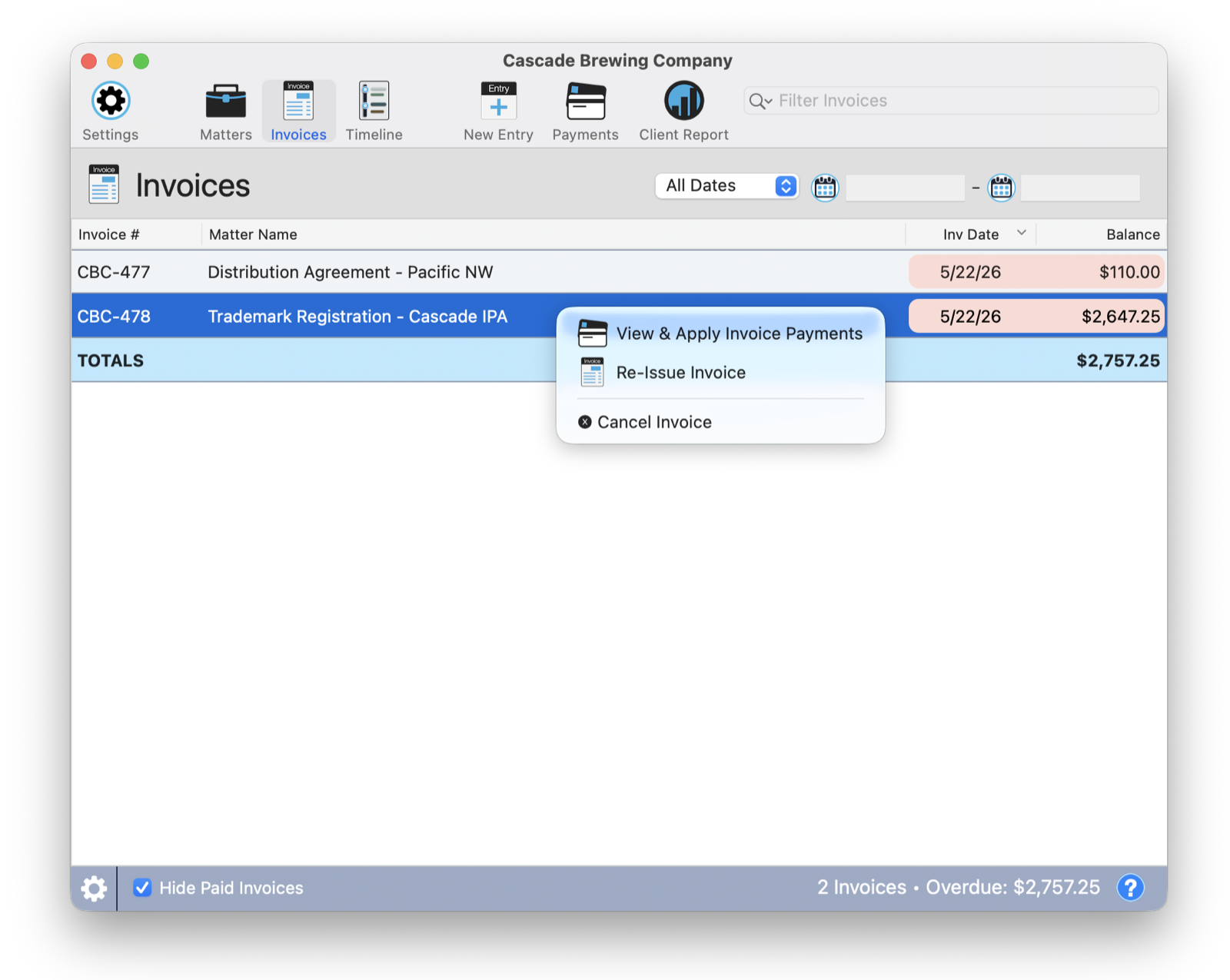Click Distribution Agreement - Pacific NW matter
This screenshot has width=1230, height=980.
tap(350, 272)
